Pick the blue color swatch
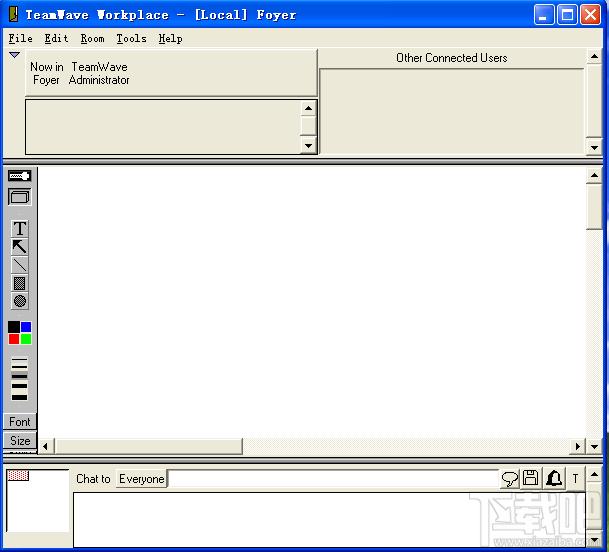609x552 pixels. coord(26,327)
